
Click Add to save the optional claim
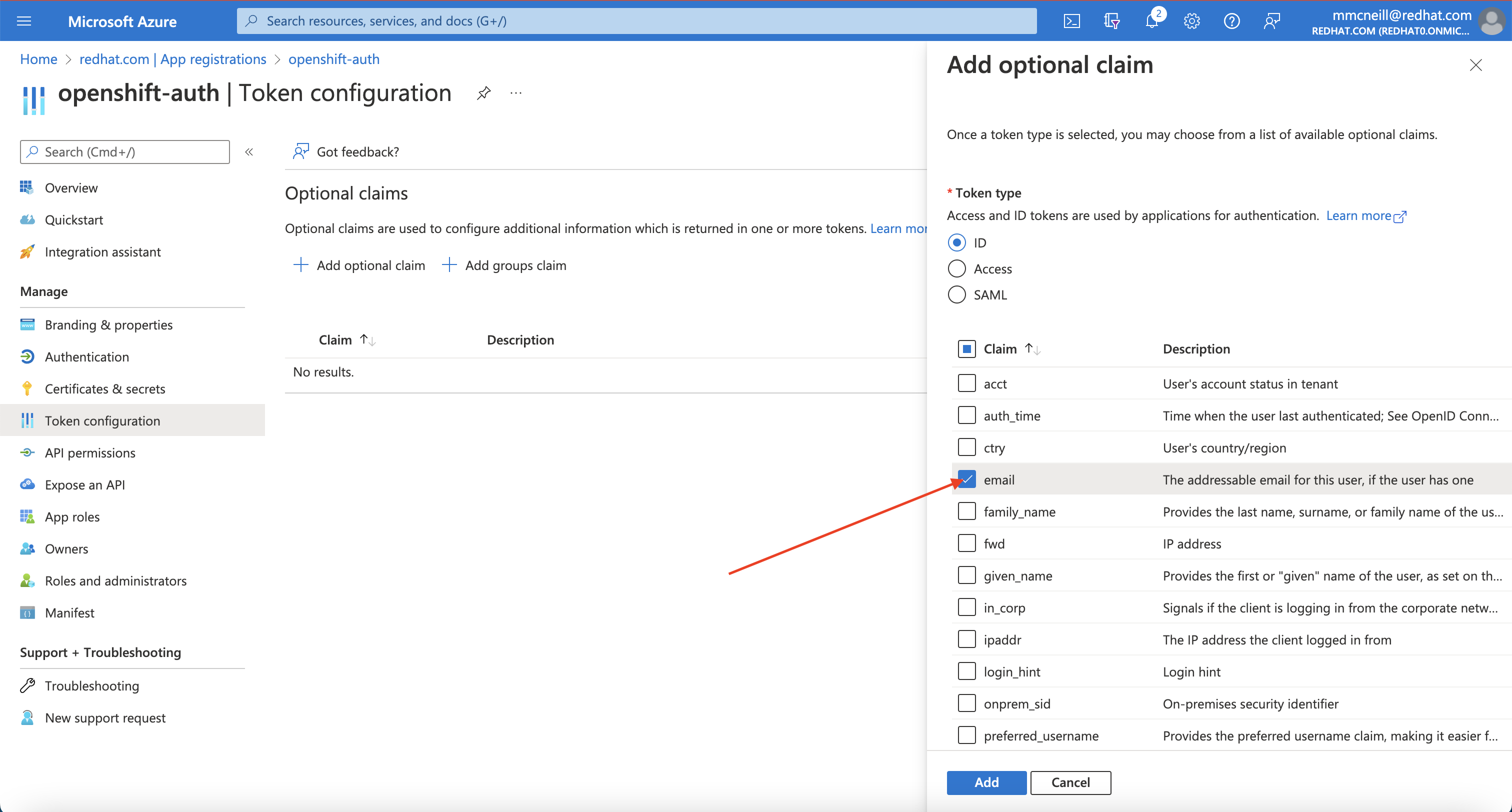click(985, 782)
